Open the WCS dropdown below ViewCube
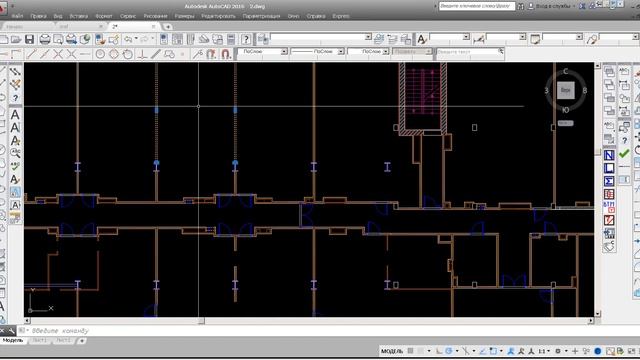Screen dimensions: 640x360 click(565, 123)
